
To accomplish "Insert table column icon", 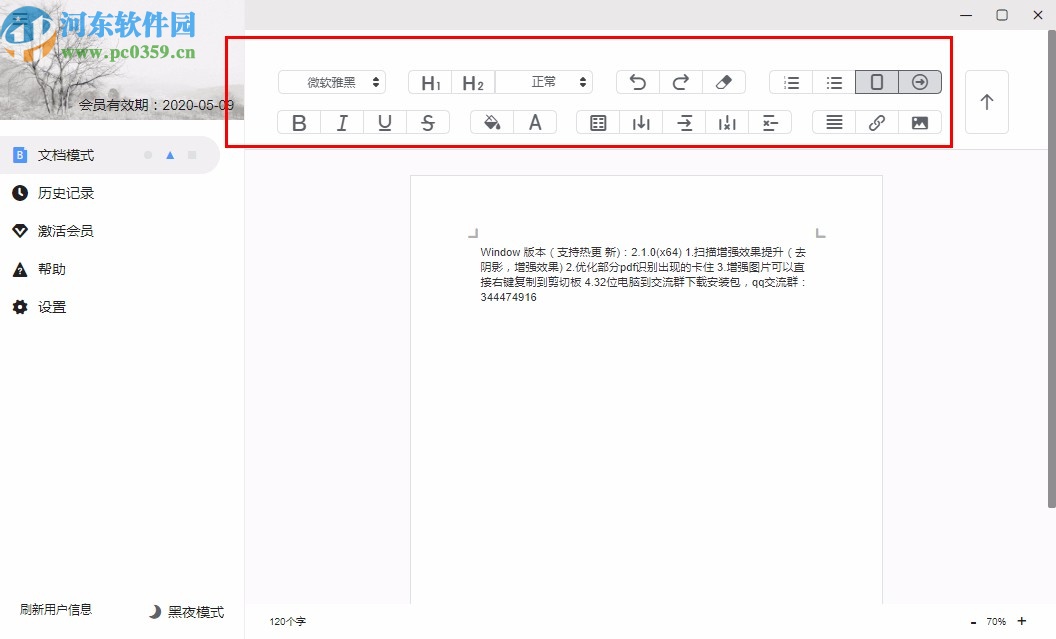I will coord(641,123).
